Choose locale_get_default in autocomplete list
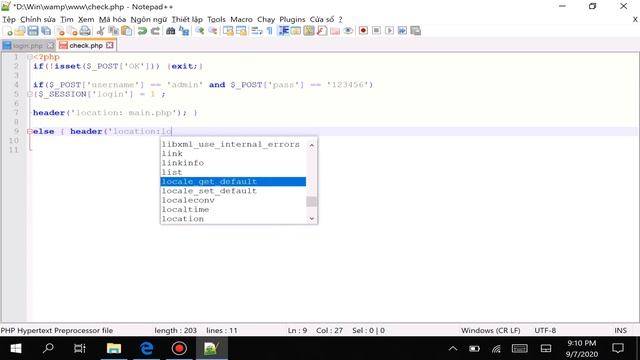This screenshot has height=360, width=640. click(233, 181)
